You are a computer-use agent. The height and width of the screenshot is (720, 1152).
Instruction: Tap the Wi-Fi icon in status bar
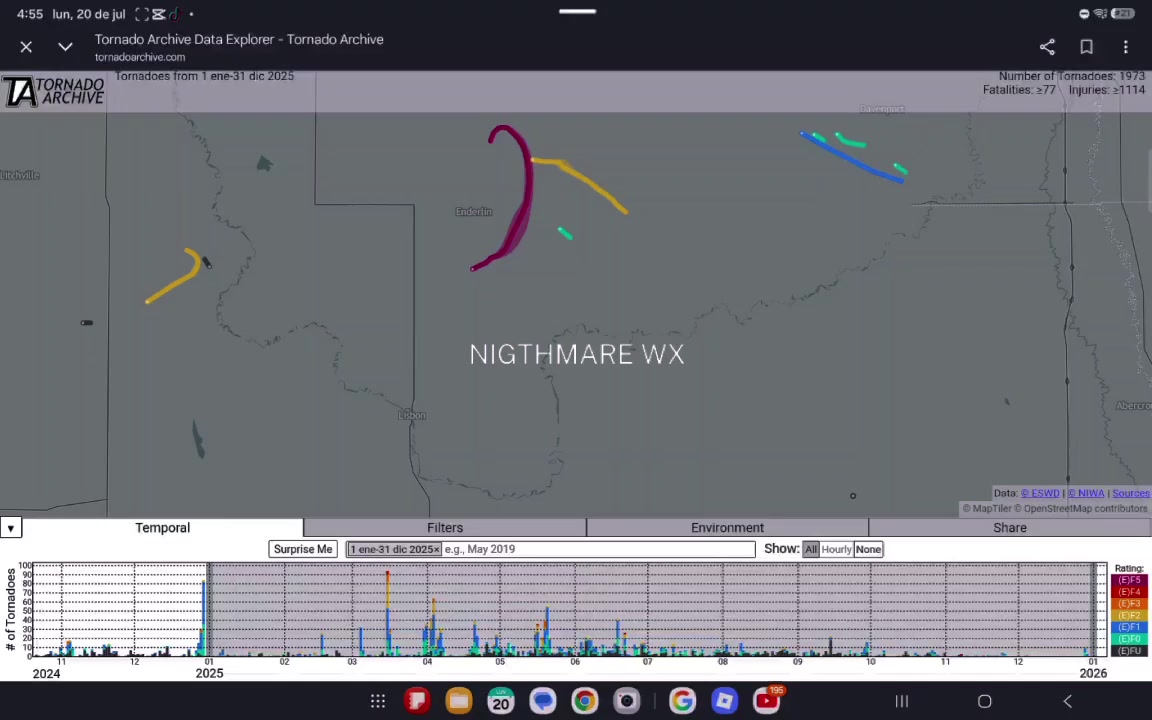[1100, 13]
